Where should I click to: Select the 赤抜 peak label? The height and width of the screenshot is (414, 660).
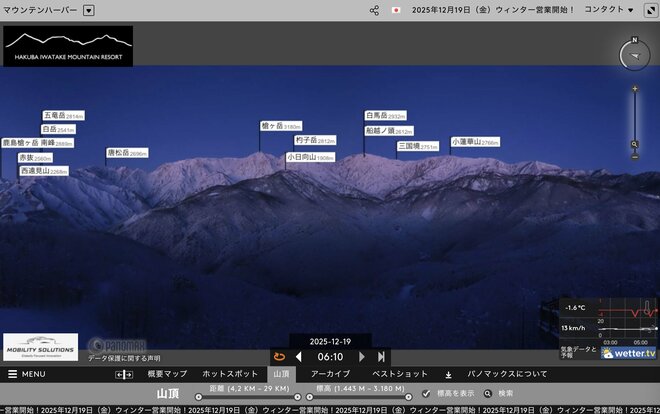pos(35,158)
